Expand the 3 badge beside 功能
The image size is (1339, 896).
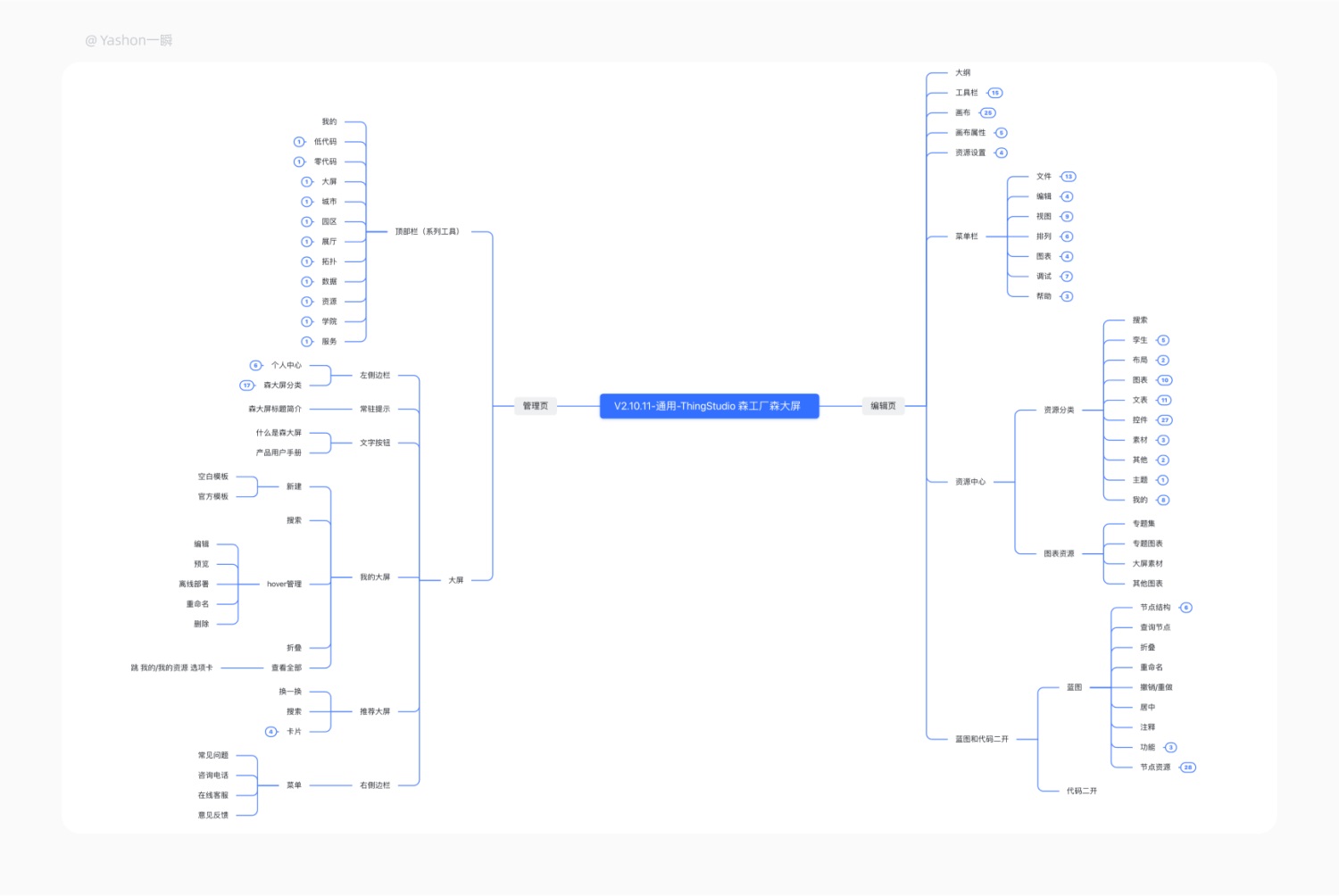1171,748
